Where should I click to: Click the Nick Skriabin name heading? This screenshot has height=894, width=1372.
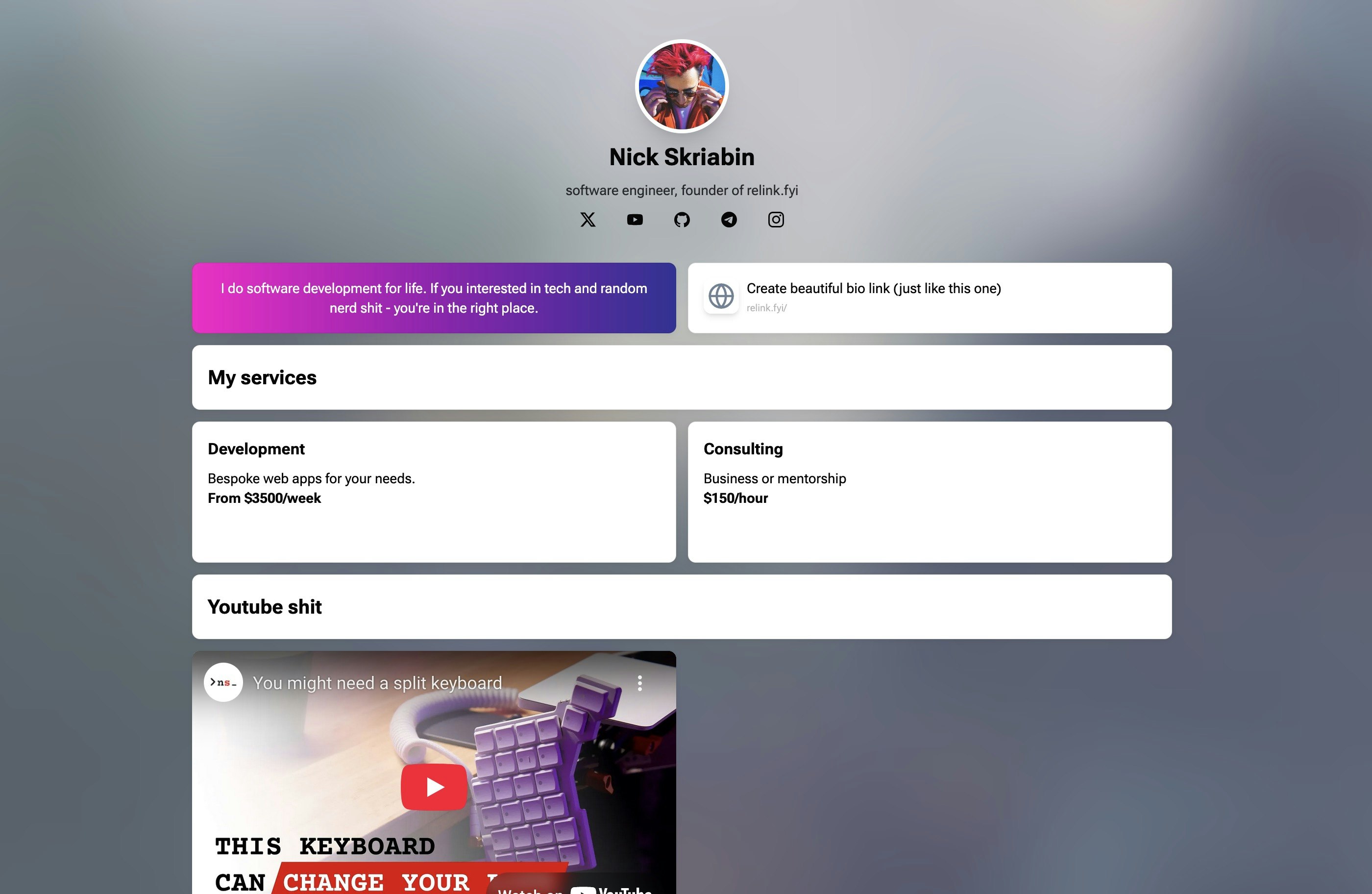click(x=682, y=157)
